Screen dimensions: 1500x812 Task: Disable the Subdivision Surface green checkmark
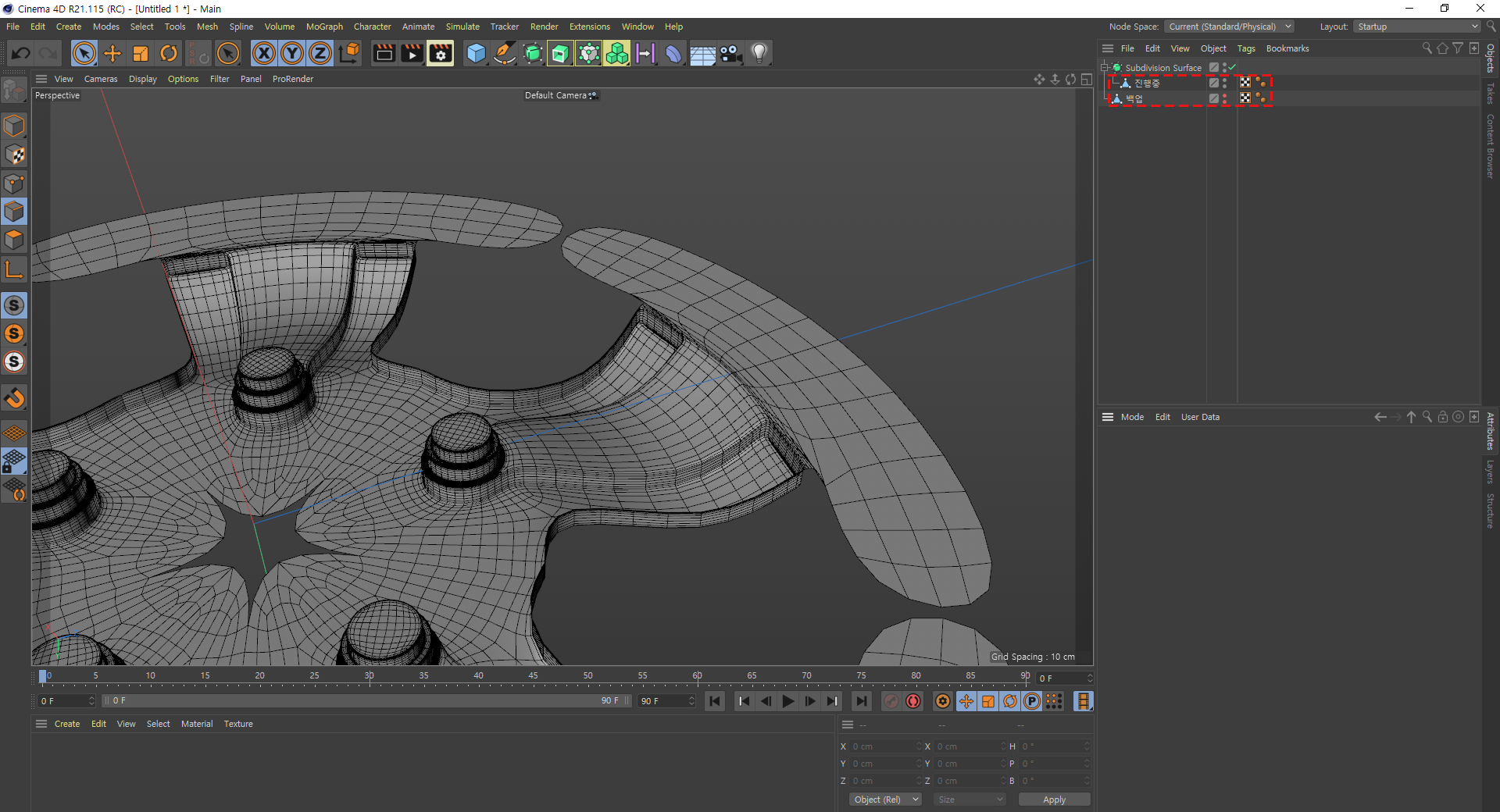click(x=1232, y=68)
